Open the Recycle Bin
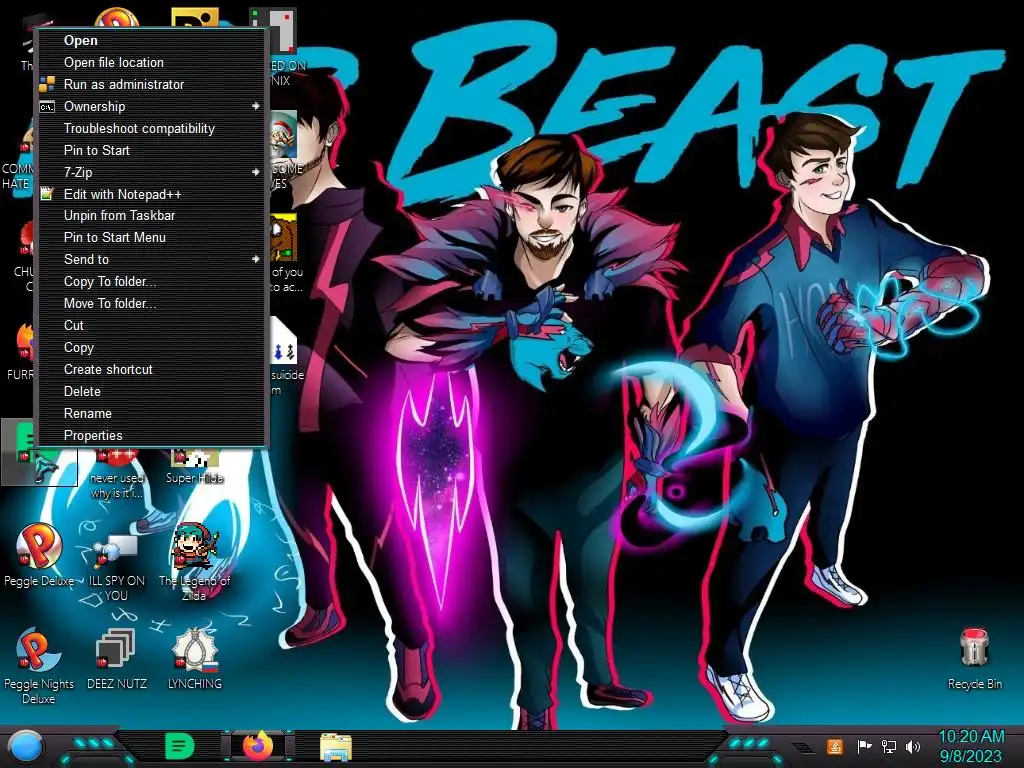 point(974,658)
